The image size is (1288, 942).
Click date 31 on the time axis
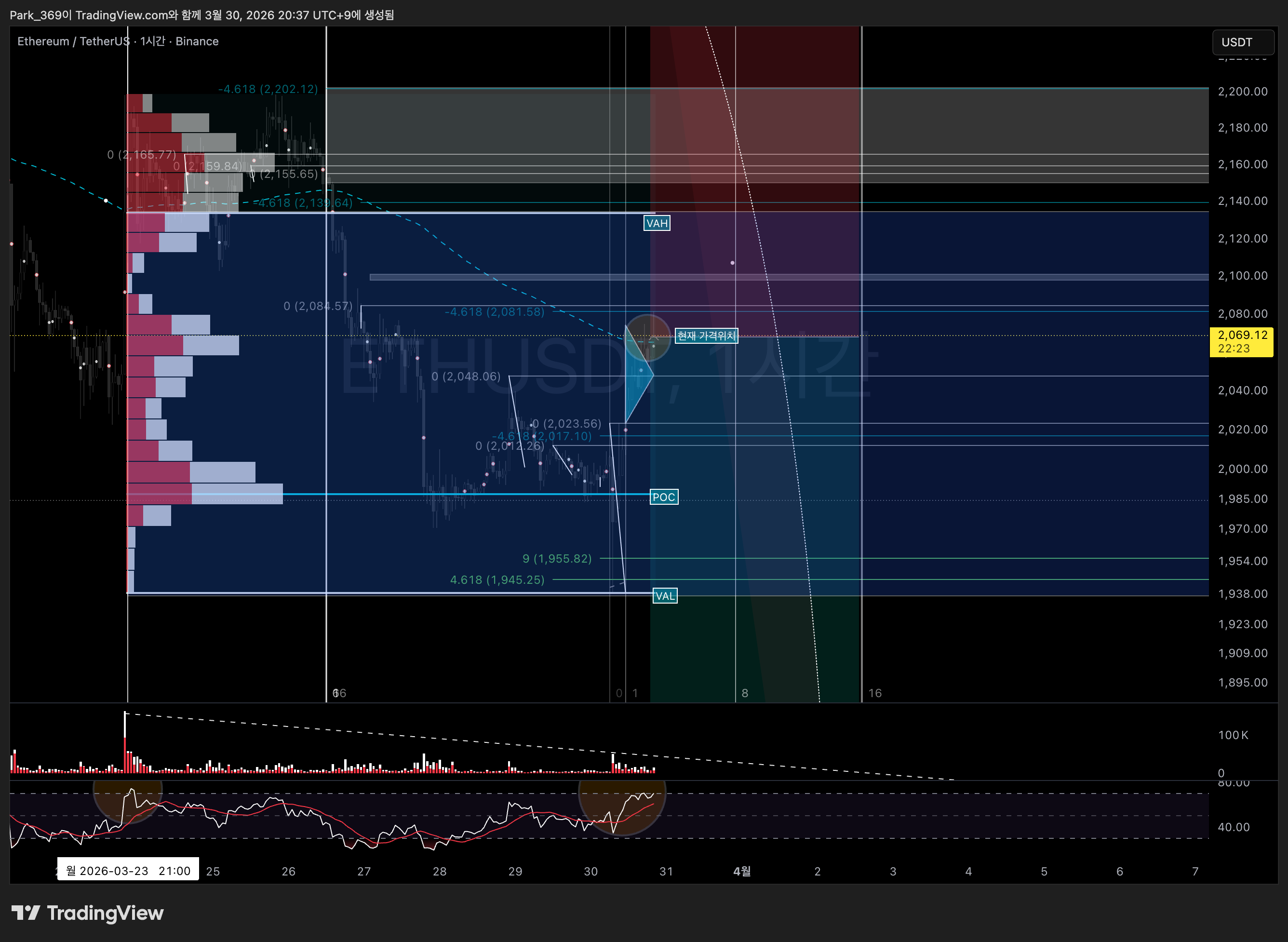pos(666,871)
